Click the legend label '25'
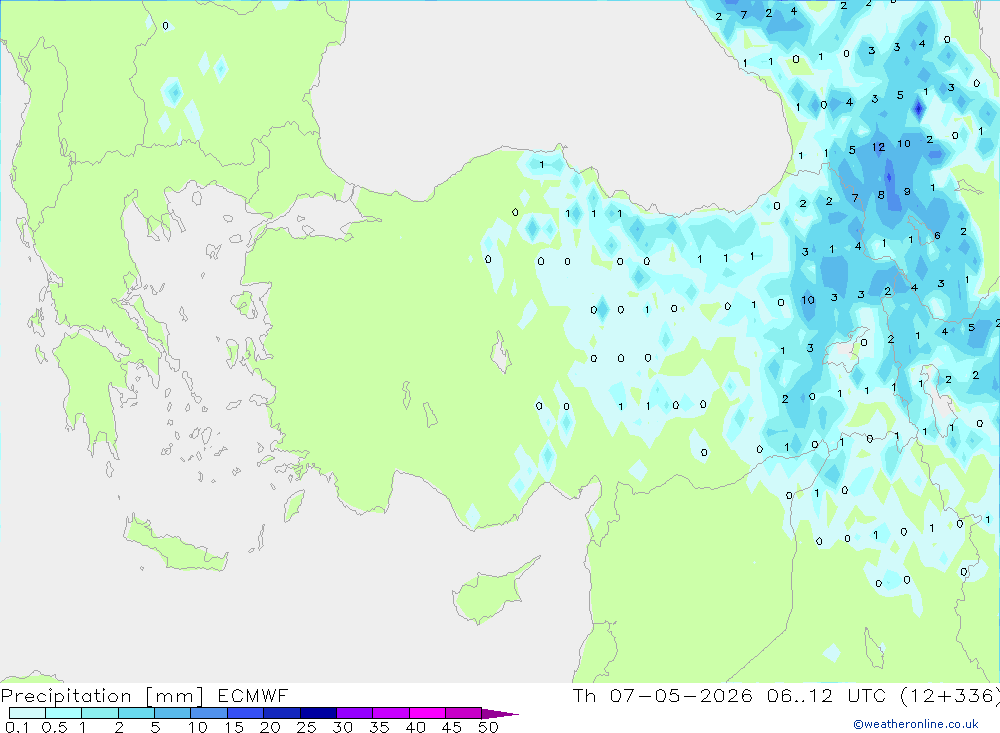 [306, 727]
